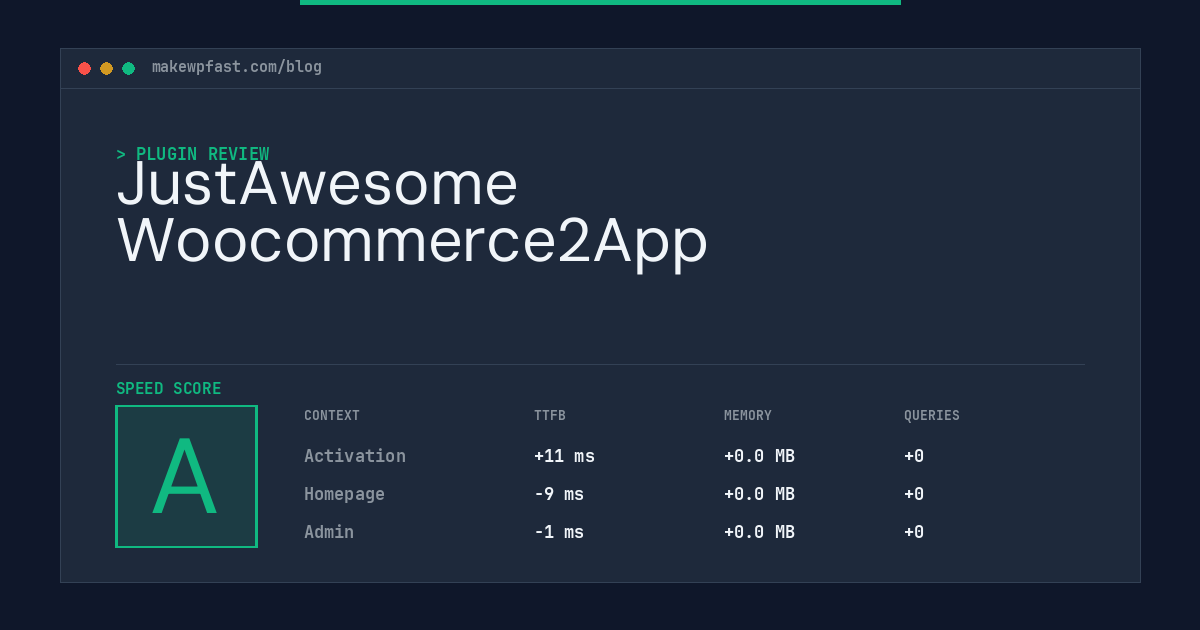Click Admin row memory +0.0 MB

[759, 532]
